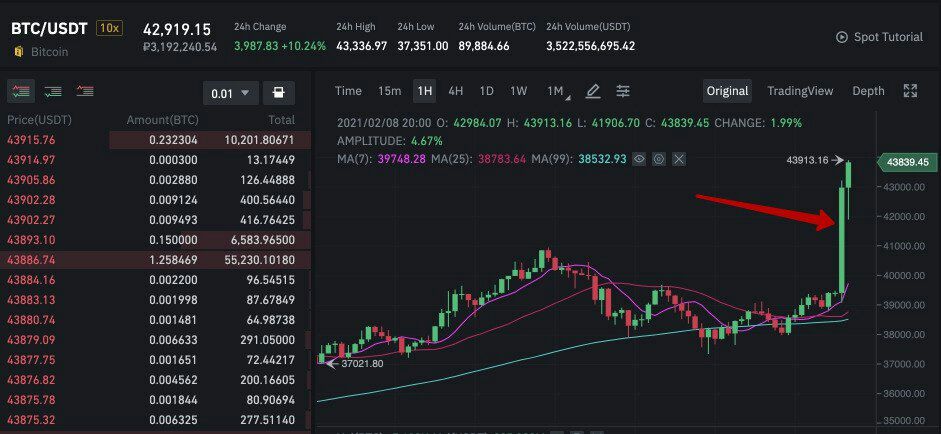Click the order book layout icon beside 0.01
Screen dimensions: 941x434
tap(278, 93)
